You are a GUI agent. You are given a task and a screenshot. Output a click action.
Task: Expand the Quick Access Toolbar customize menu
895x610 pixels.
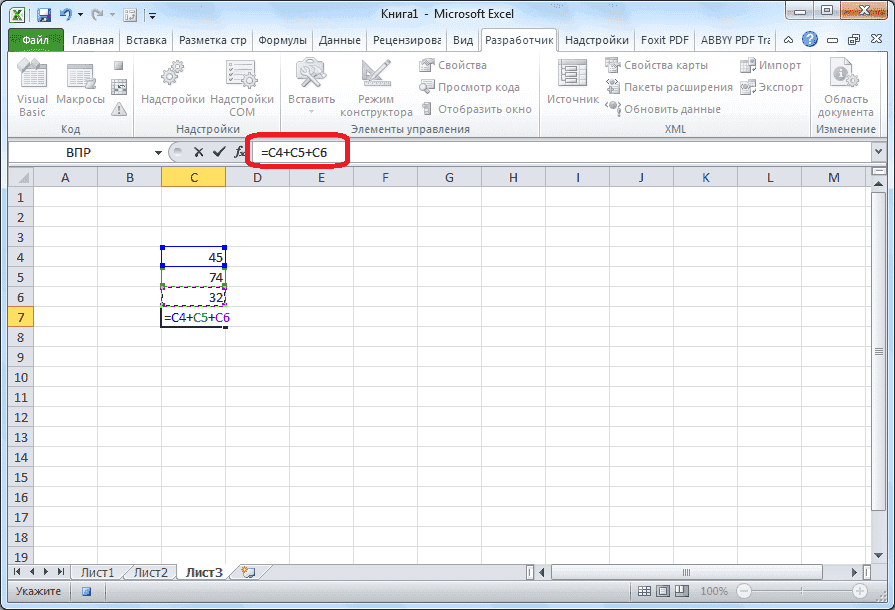151,15
